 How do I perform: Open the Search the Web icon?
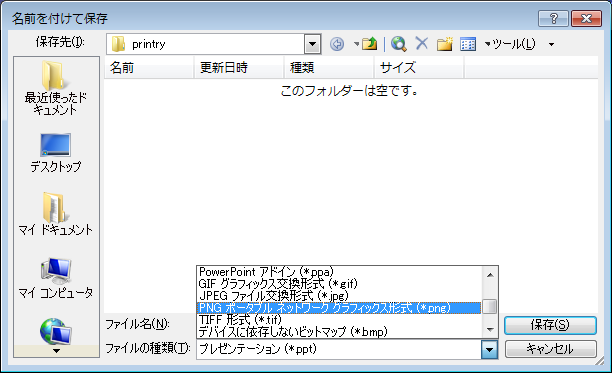click(x=399, y=44)
